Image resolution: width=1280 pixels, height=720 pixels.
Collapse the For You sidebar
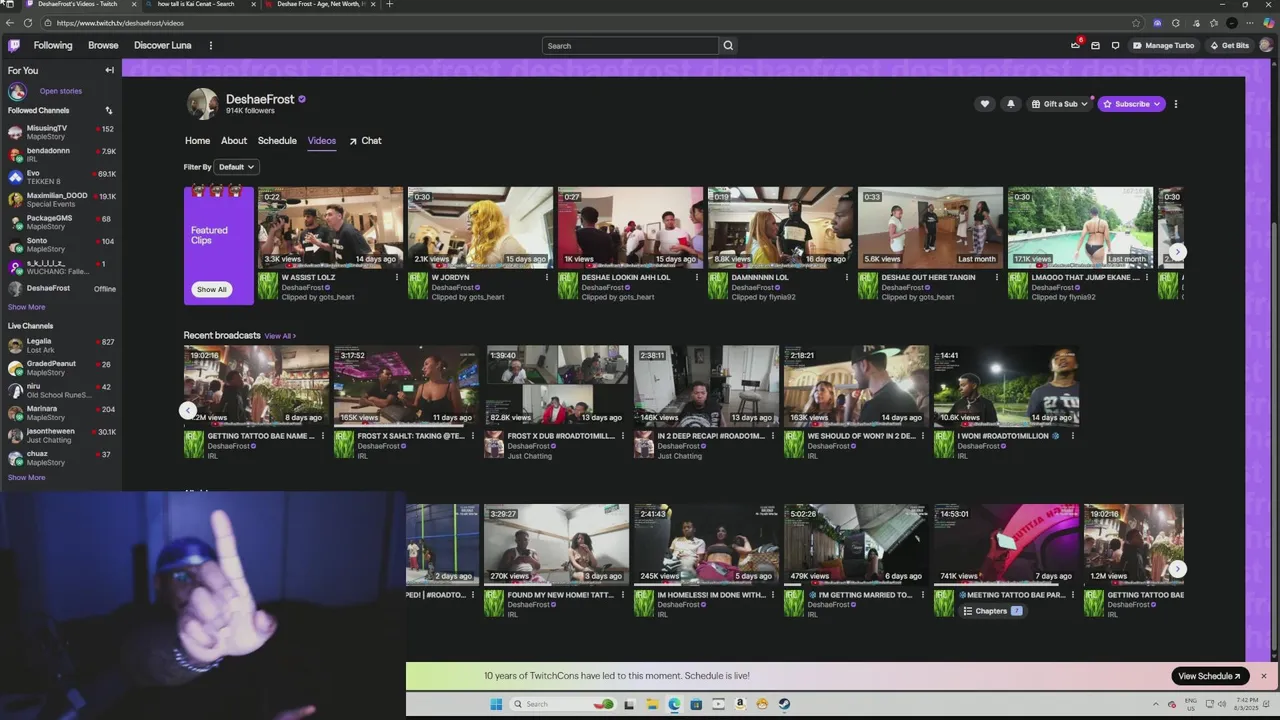pos(109,70)
